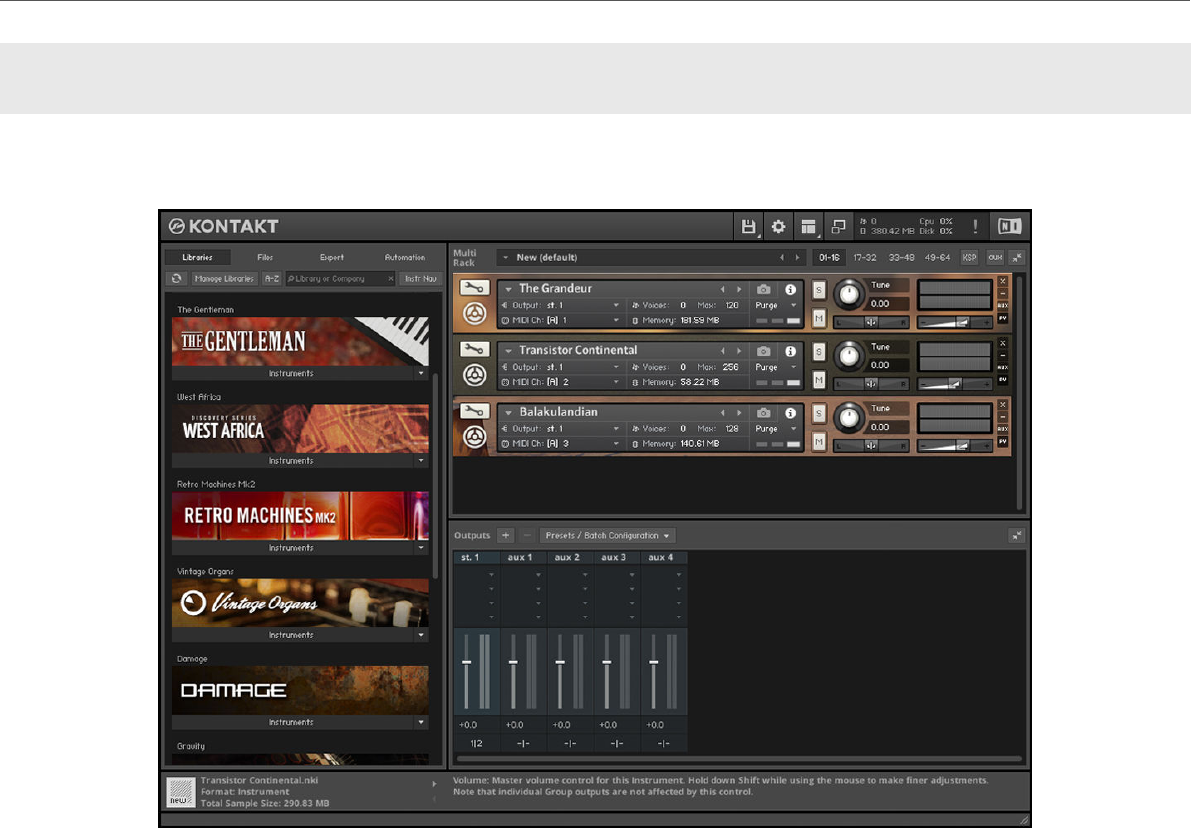Open the Purge menu for Balakulandian
1191x828 pixels.
(776, 428)
